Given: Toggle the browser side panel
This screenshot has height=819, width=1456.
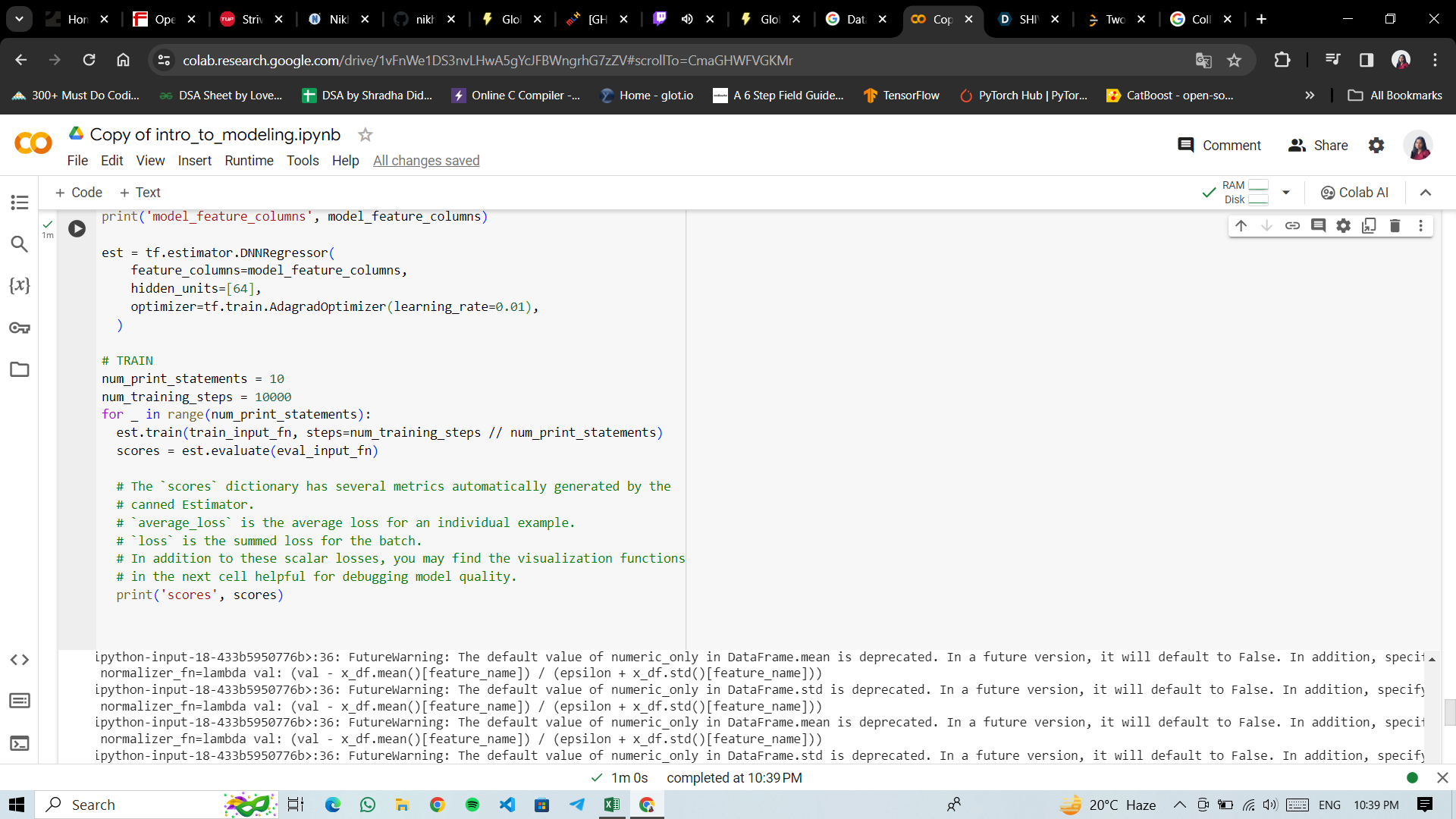Looking at the screenshot, I should tap(1366, 60).
